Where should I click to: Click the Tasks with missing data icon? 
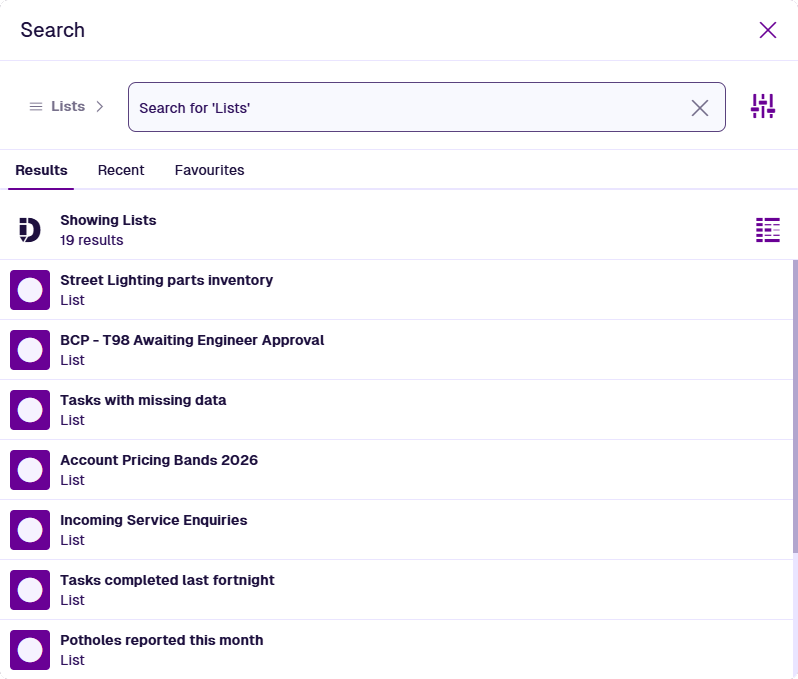coord(30,410)
